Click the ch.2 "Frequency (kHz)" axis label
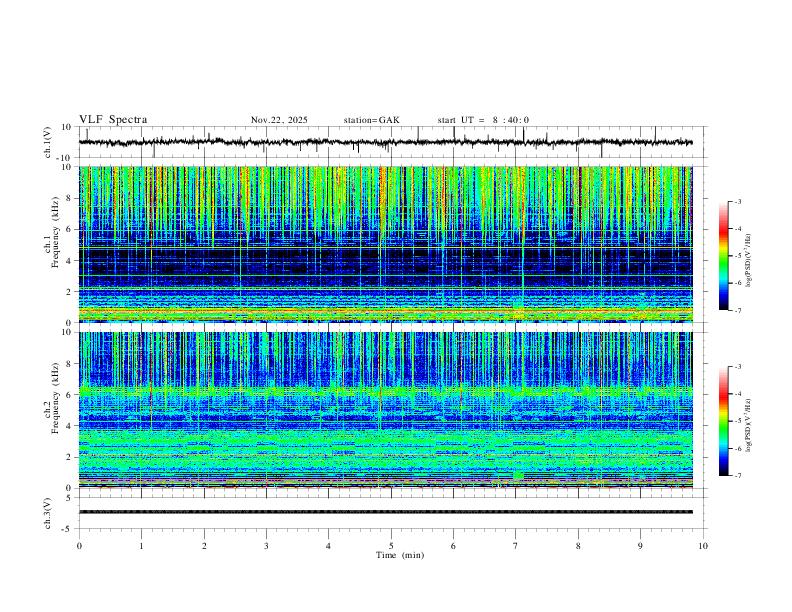 point(56,398)
